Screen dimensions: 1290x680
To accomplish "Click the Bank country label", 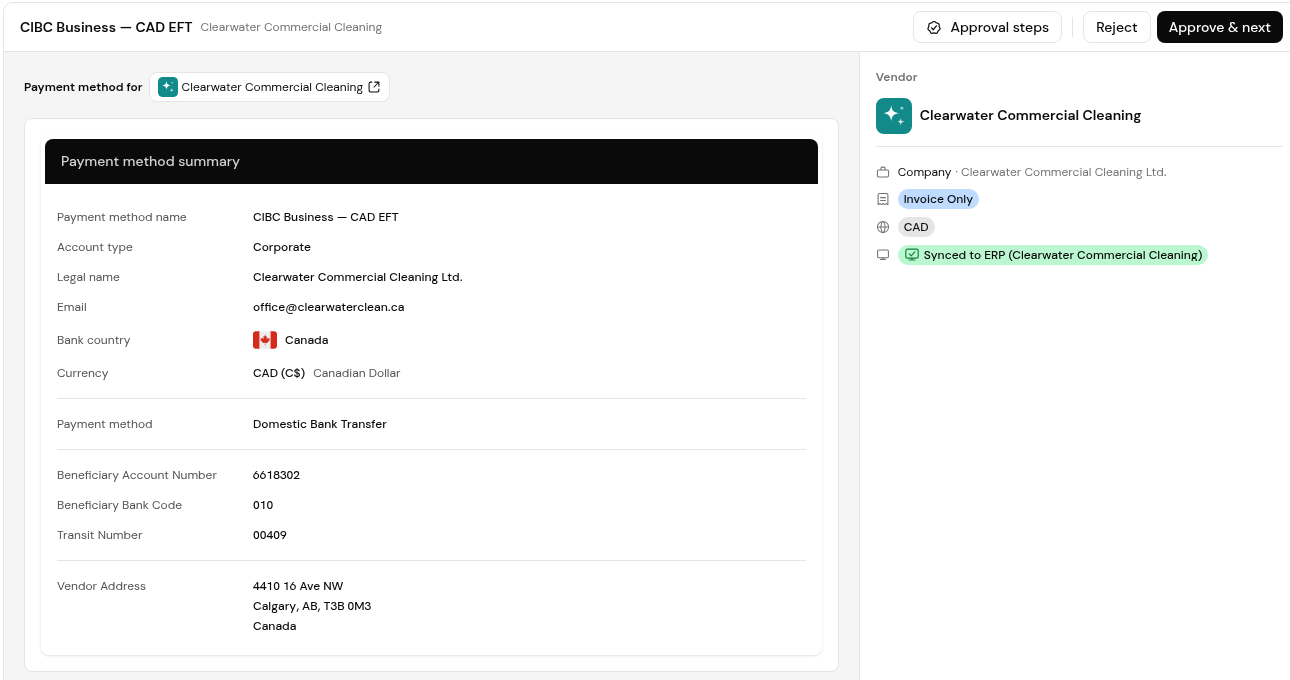I will (x=94, y=340).
